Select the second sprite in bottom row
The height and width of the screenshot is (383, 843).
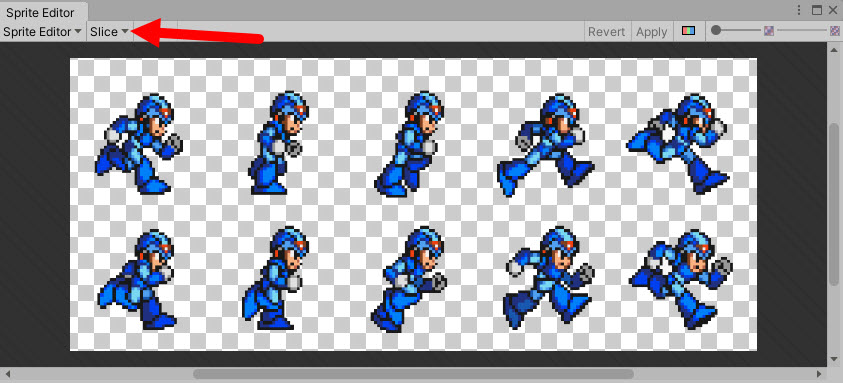pyautogui.click(x=275, y=279)
